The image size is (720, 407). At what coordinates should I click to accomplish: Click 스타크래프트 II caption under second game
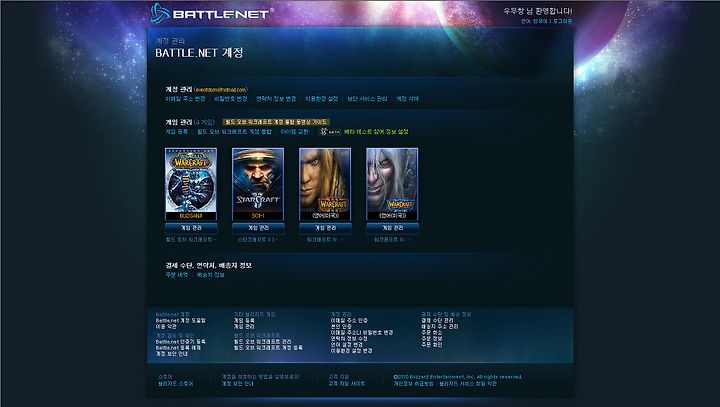click(x=258, y=240)
